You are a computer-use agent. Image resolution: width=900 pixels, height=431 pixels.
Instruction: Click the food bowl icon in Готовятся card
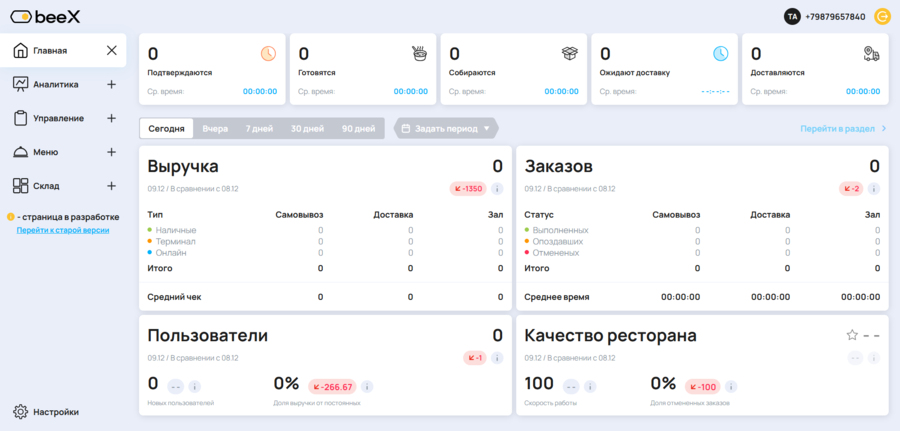coord(419,53)
